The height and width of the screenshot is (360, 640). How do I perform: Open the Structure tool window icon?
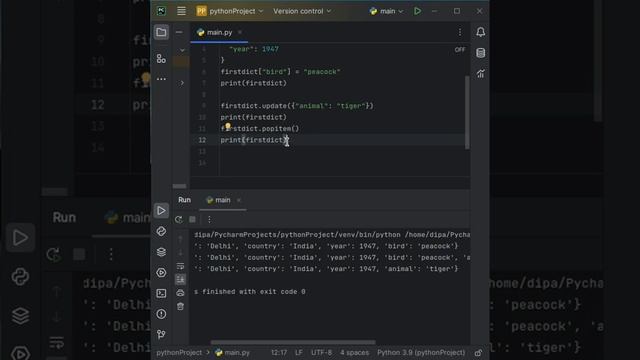161,59
